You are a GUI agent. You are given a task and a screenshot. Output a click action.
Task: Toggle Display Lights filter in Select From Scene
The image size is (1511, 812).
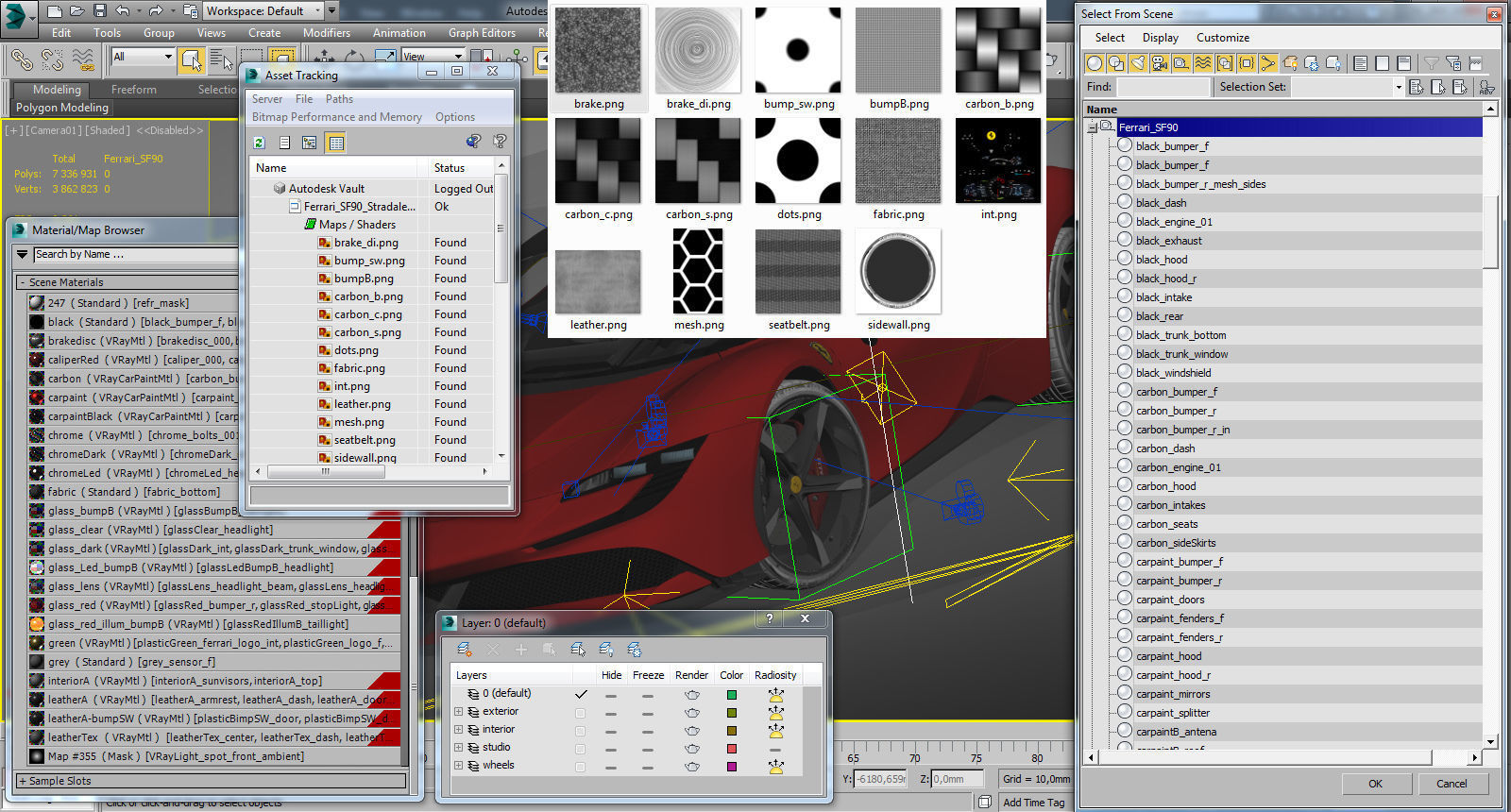coord(1138,63)
